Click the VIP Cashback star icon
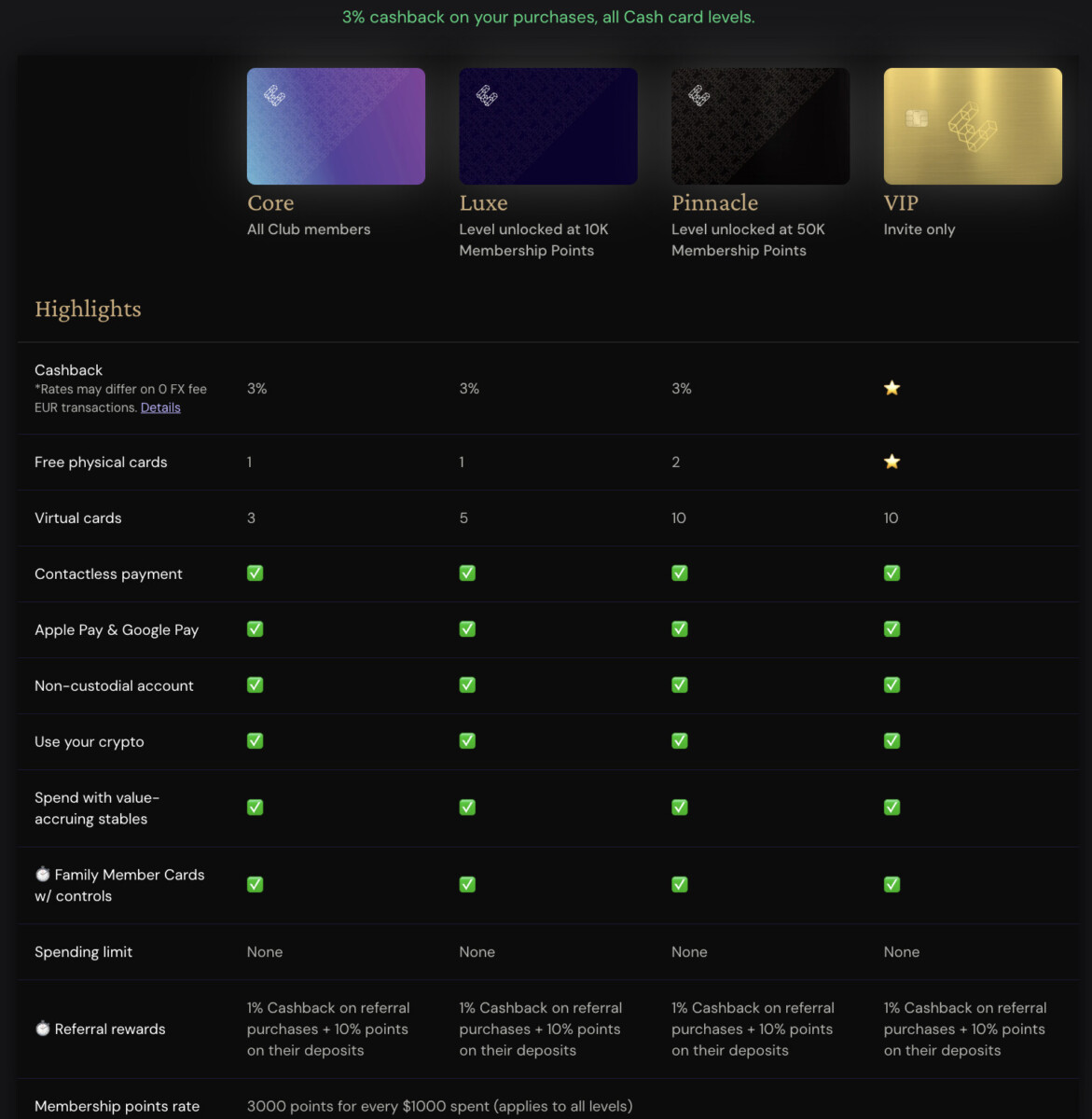Image resolution: width=1092 pixels, height=1119 pixels. click(x=892, y=388)
